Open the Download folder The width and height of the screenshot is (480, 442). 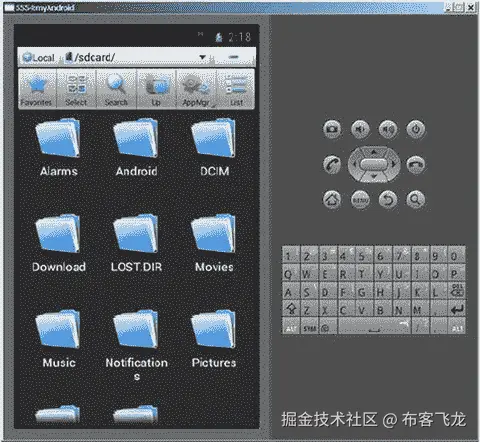[x=59, y=243]
